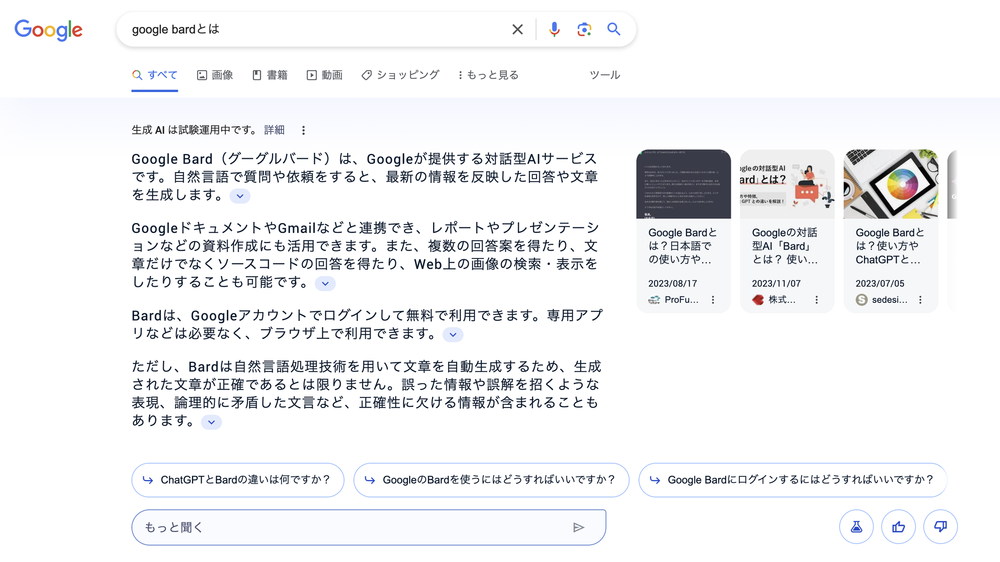The width and height of the screenshot is (1000, 562).
Task: Open Google Lens image search
Action: pyautogui.click(x=584, y=29)
